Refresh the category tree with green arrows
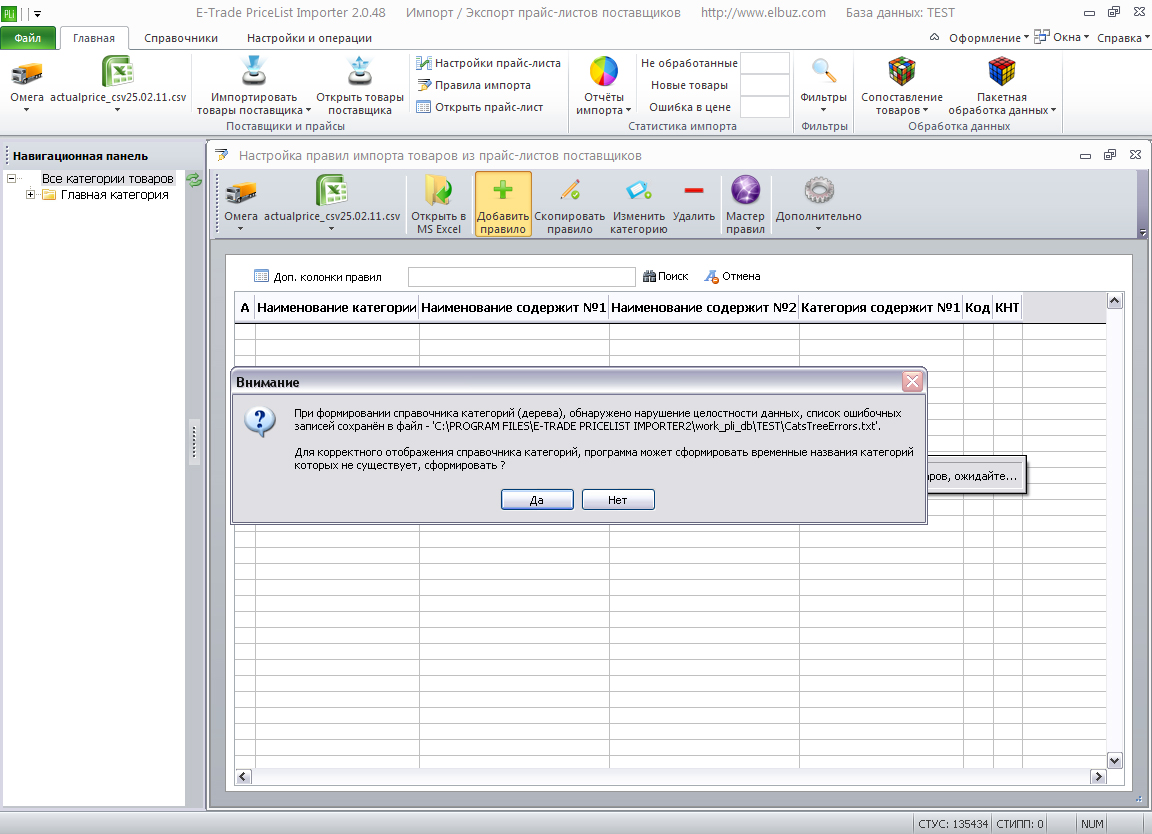Image resolution: width=1152 pixels, height=834 pixels. (194, 179)
